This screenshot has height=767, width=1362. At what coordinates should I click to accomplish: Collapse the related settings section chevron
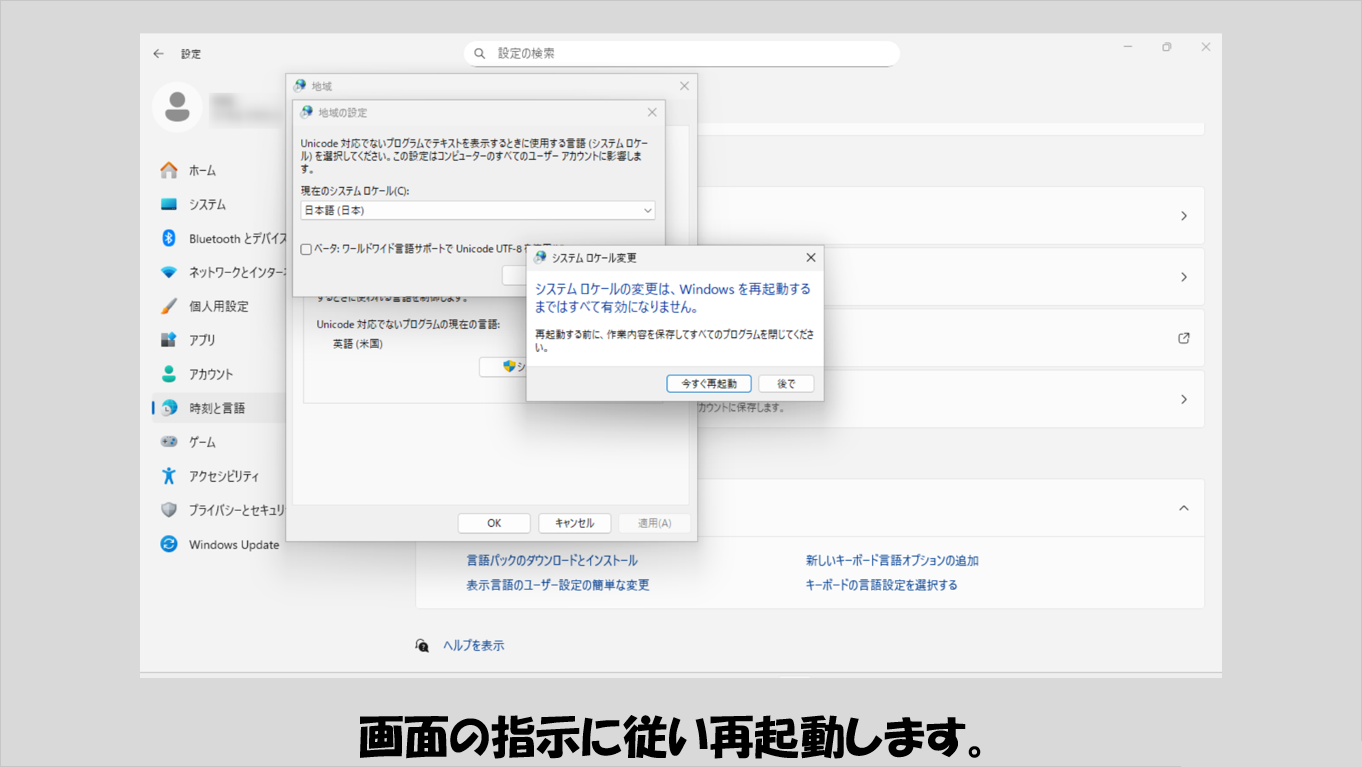coord(1183,508)
